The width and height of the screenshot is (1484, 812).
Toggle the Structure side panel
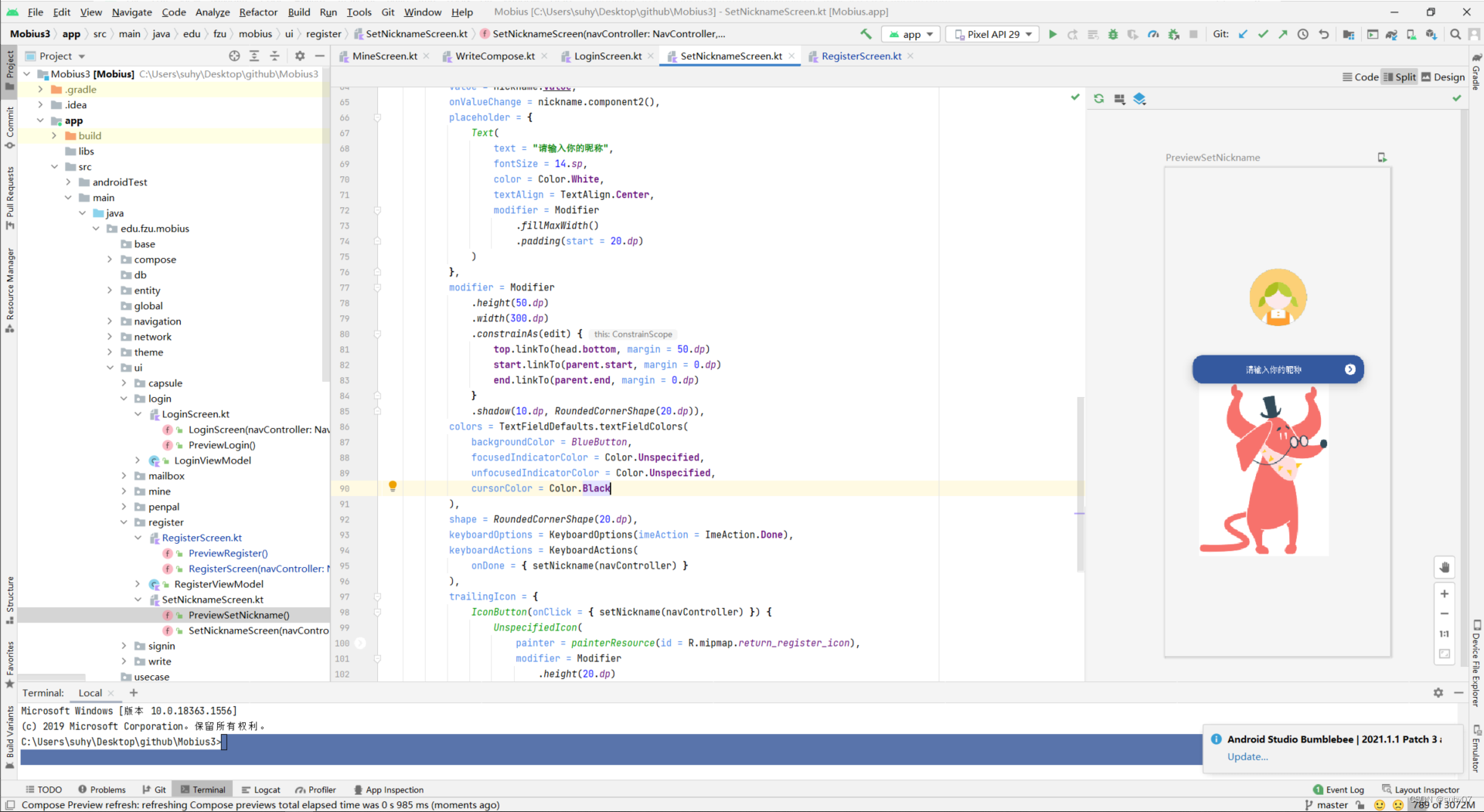[9, 600]
